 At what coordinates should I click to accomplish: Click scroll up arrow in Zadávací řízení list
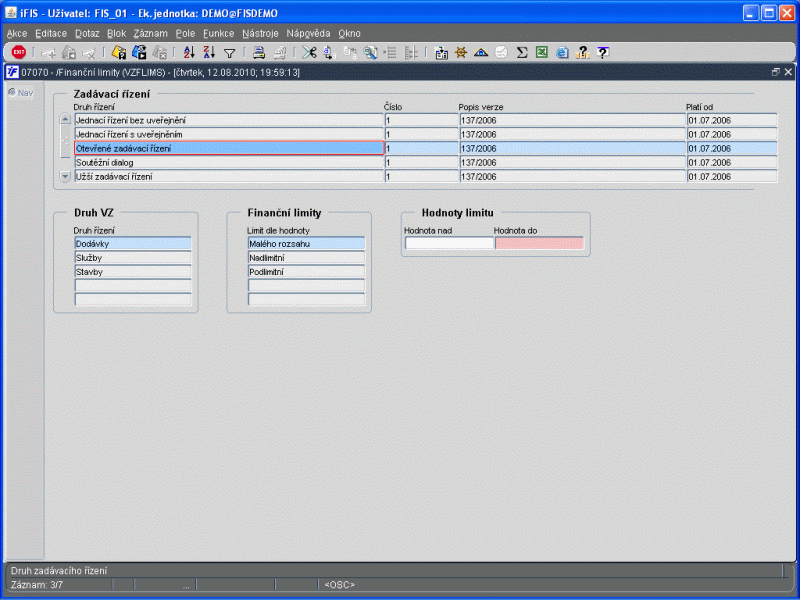click(65, 119)
